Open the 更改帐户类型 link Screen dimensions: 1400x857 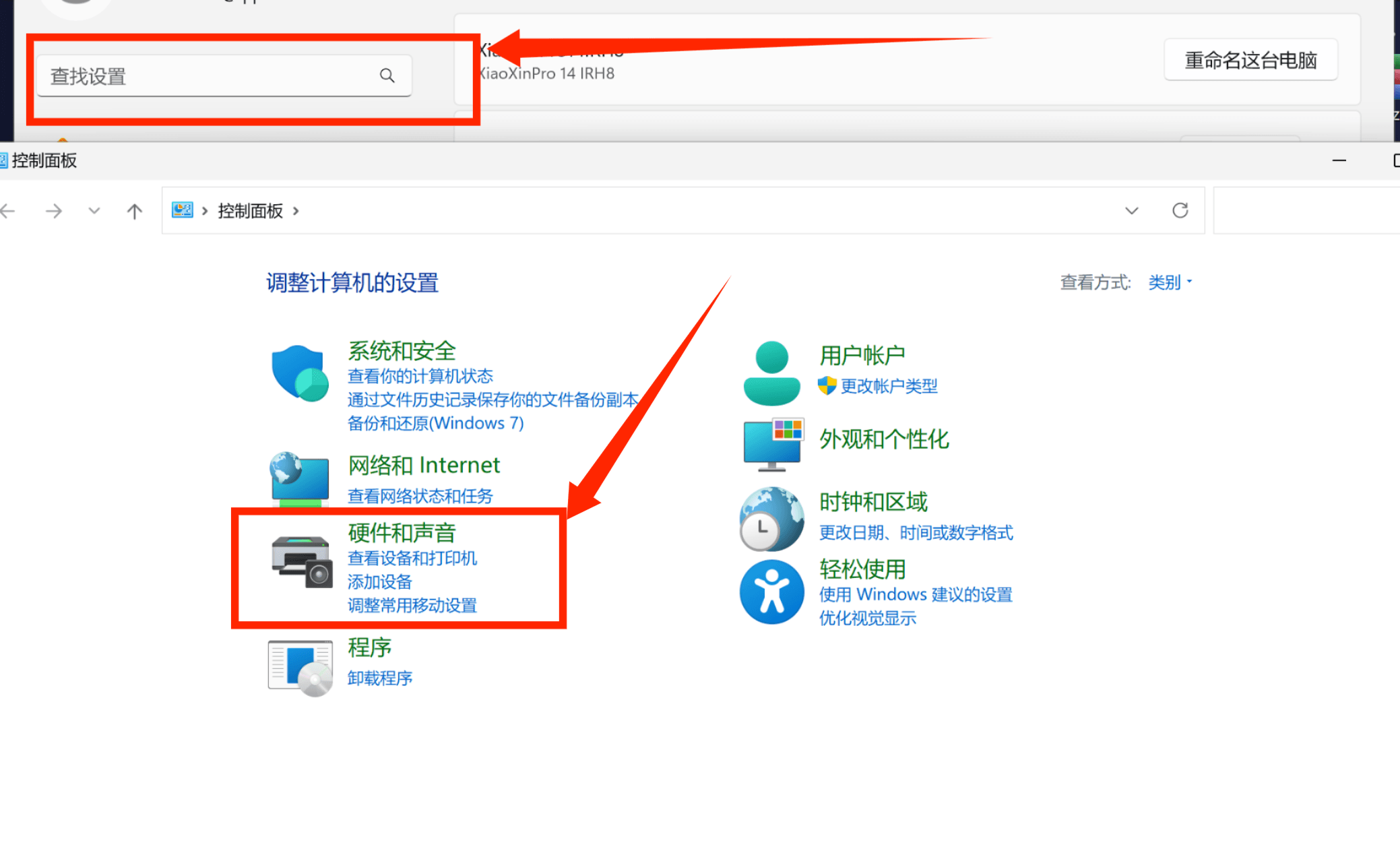point(888,386)
